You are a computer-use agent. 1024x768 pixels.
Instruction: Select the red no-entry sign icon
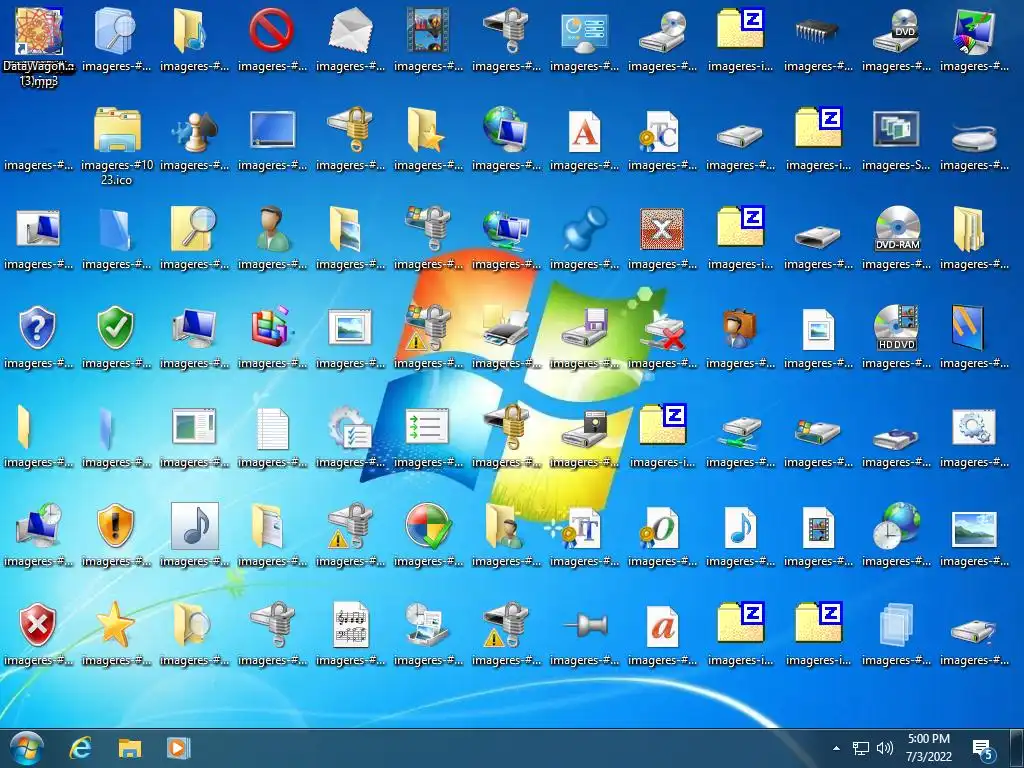point(272,31)
